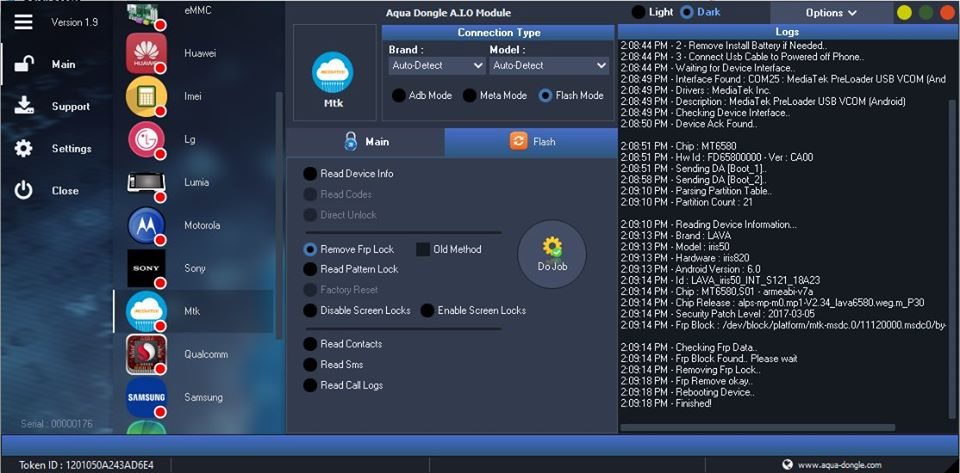Select Adb Mode radio button
Image resolution: width=960 pixels, height=473 pixels.
click(399, 95)
